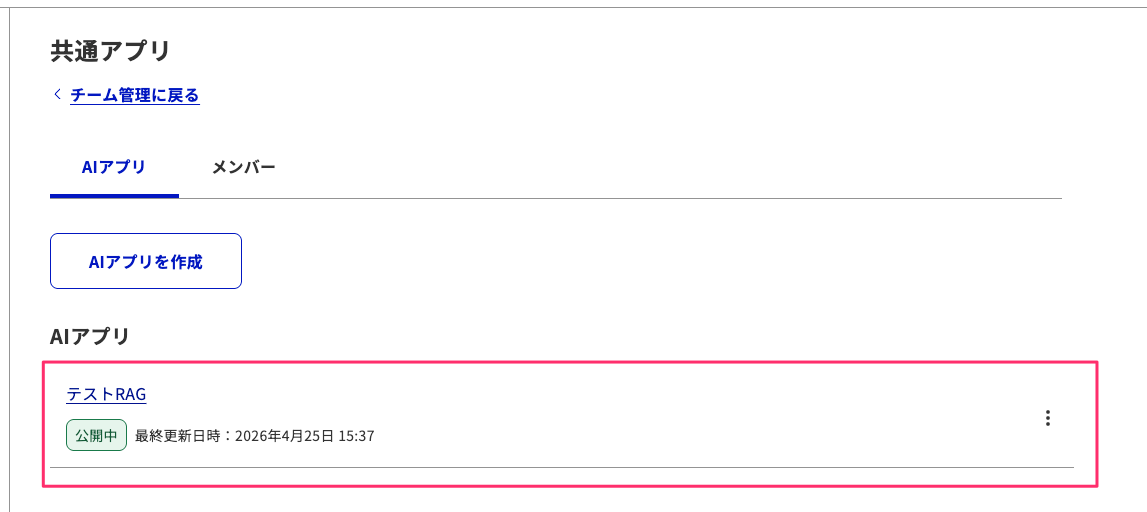Screen dimensions: 1147x512
Task: Select the AIアプリ tab
Action: (x=114, y=167)
